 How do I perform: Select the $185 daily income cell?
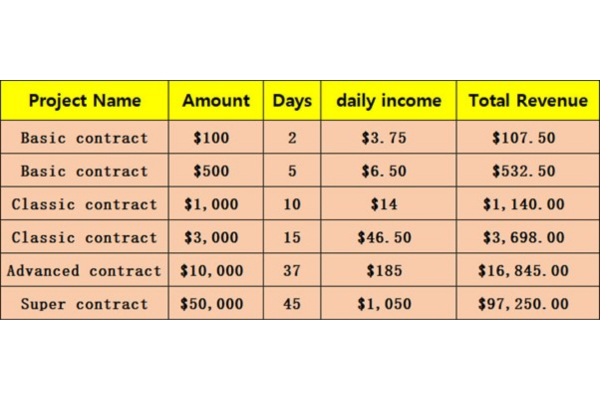pos(389,270)
